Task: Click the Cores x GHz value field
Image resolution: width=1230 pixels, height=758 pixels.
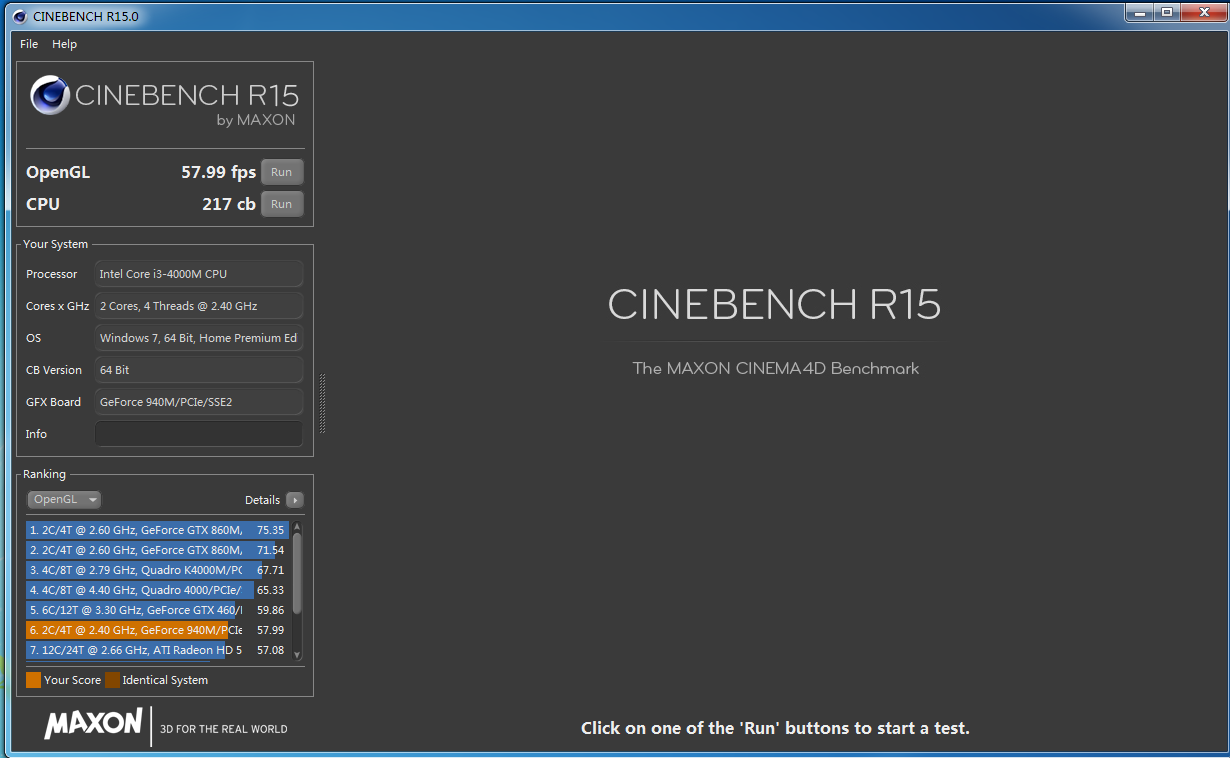Action: (199, 306)
